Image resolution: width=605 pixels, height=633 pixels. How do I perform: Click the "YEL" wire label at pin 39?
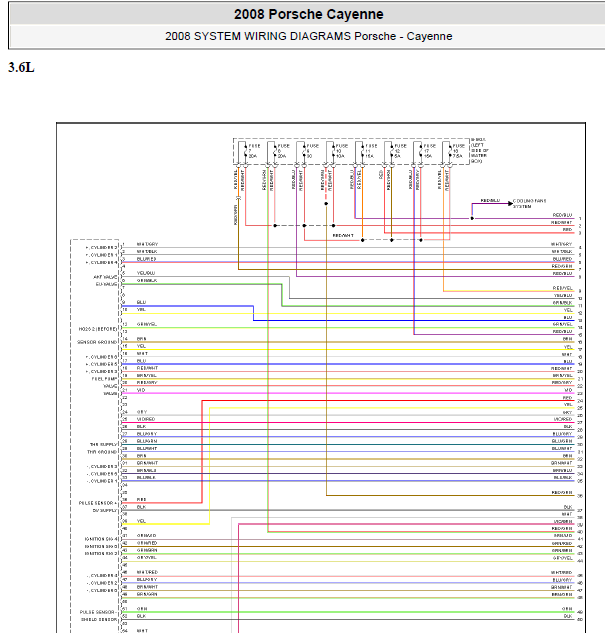(x=141, y=521)
